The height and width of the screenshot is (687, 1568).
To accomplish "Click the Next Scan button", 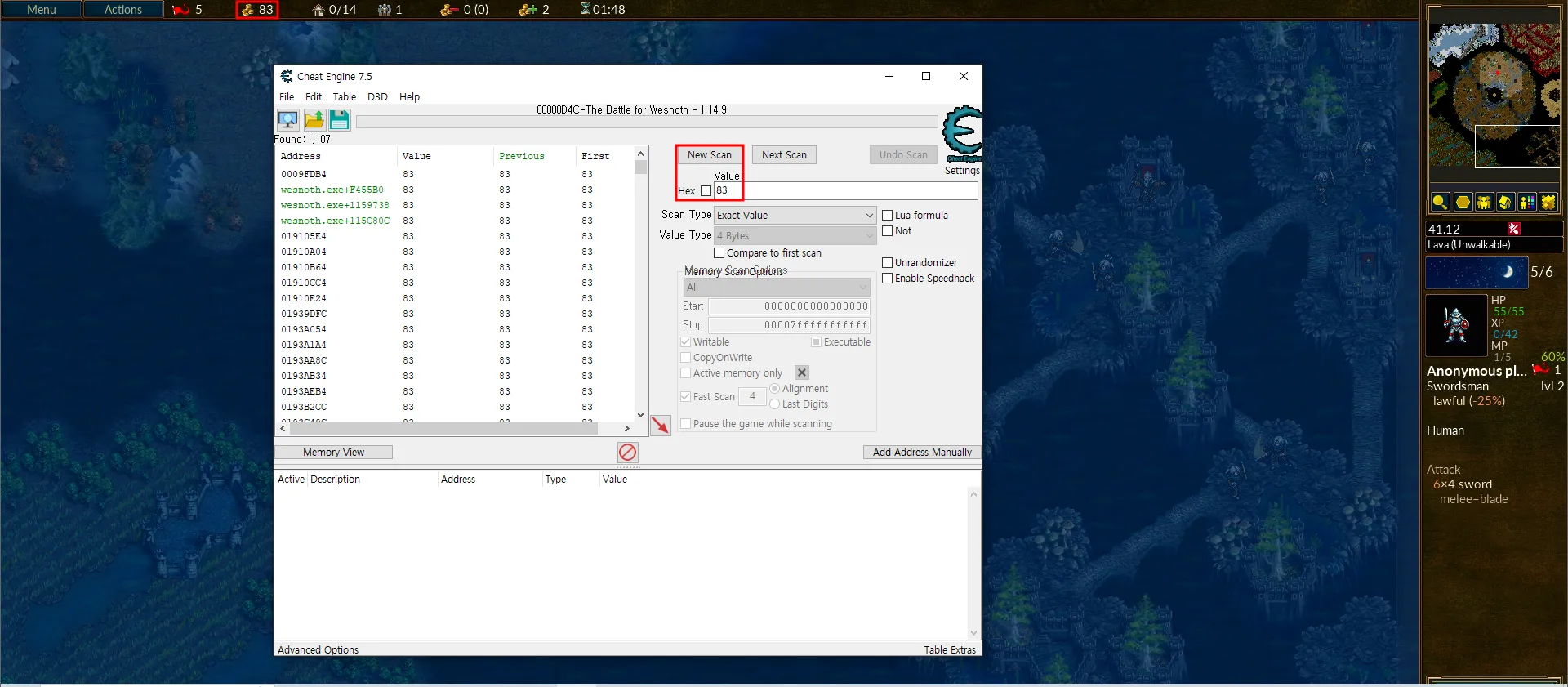I will click(x=784, y=155).
